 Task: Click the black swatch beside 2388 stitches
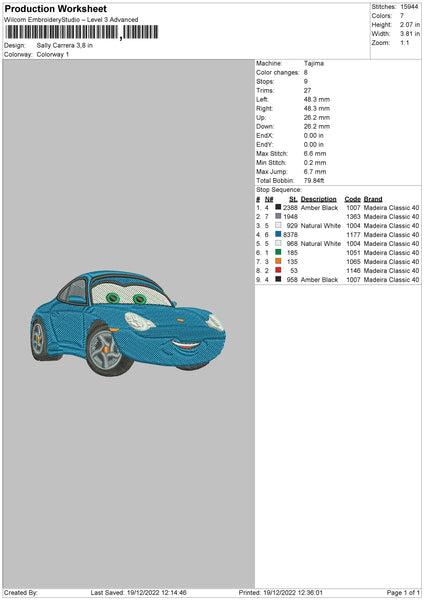(278, 207)
